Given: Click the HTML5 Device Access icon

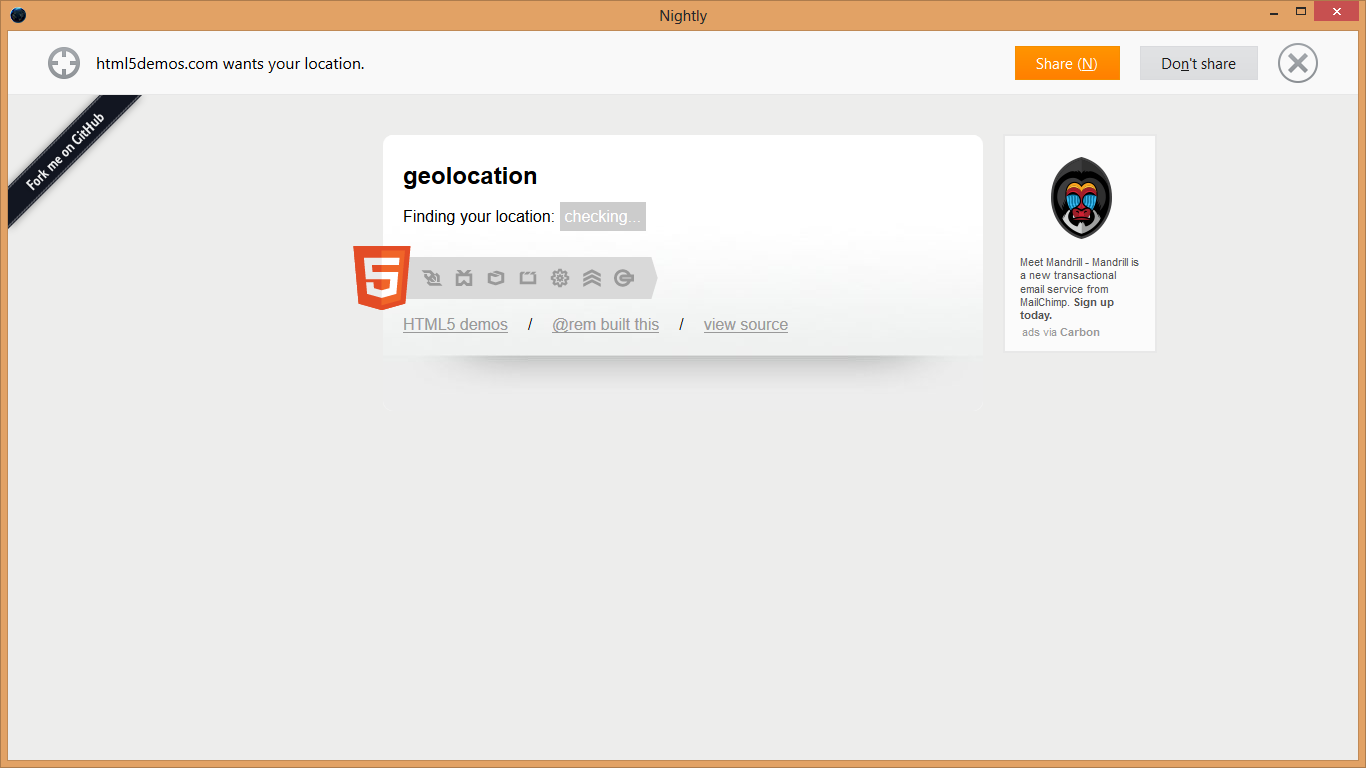Looking at the screenshot, I should pyautogui.click(x=528, y=278).
